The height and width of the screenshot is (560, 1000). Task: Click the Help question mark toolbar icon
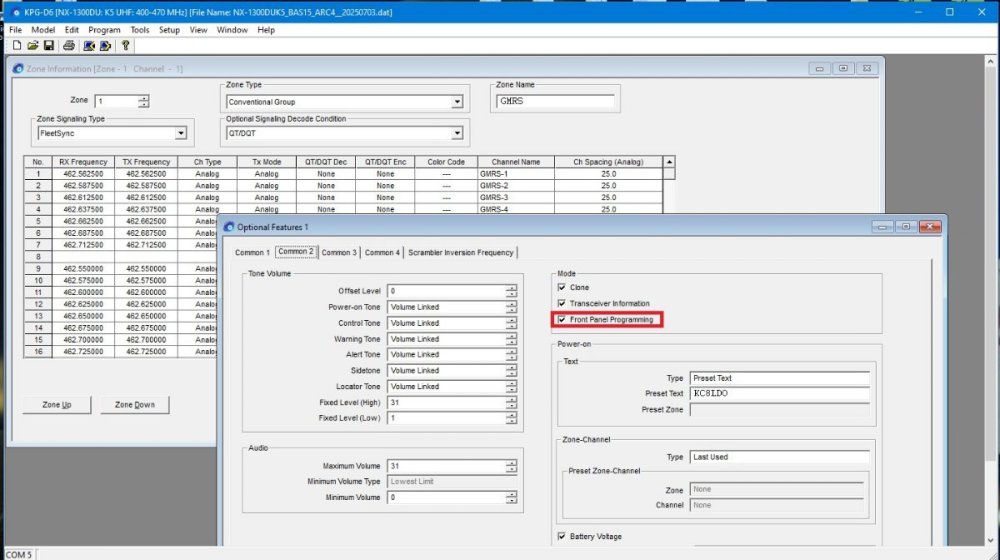(x=125, y=45)
